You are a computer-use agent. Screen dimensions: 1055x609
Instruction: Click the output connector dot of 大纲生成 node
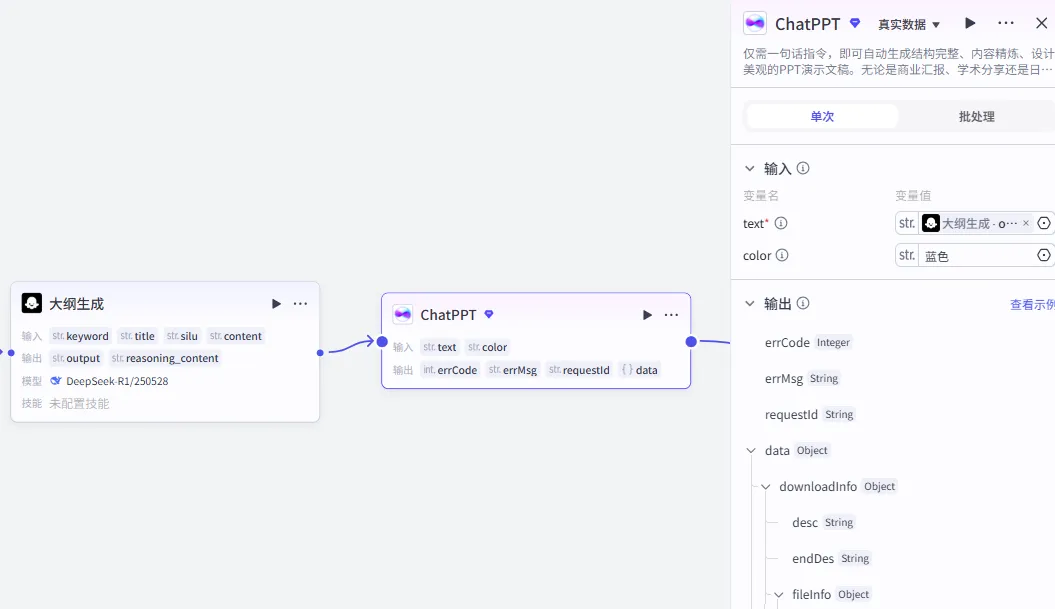coord(320,353)
